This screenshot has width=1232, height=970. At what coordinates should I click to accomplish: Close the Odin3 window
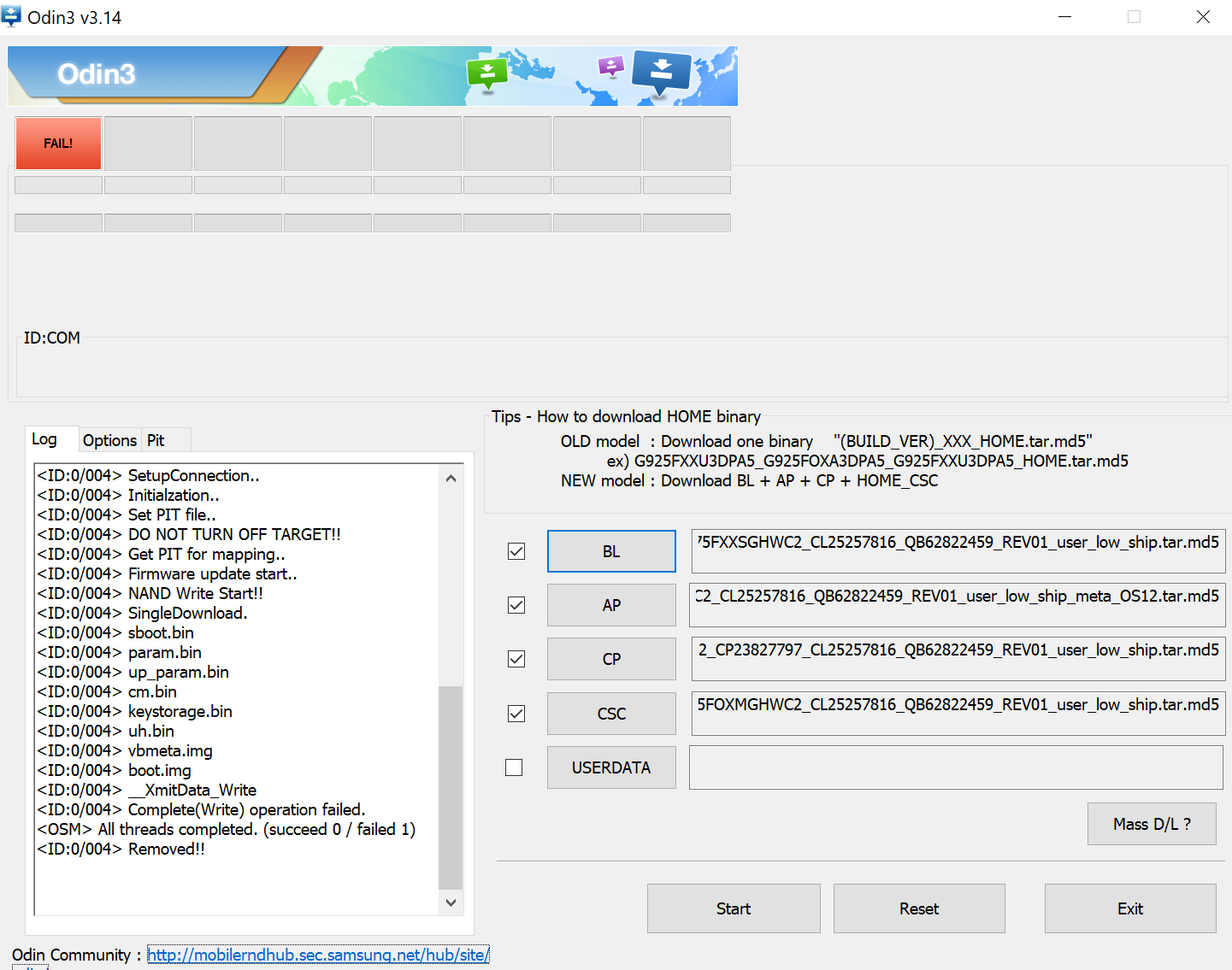[x=1203, y=16]
